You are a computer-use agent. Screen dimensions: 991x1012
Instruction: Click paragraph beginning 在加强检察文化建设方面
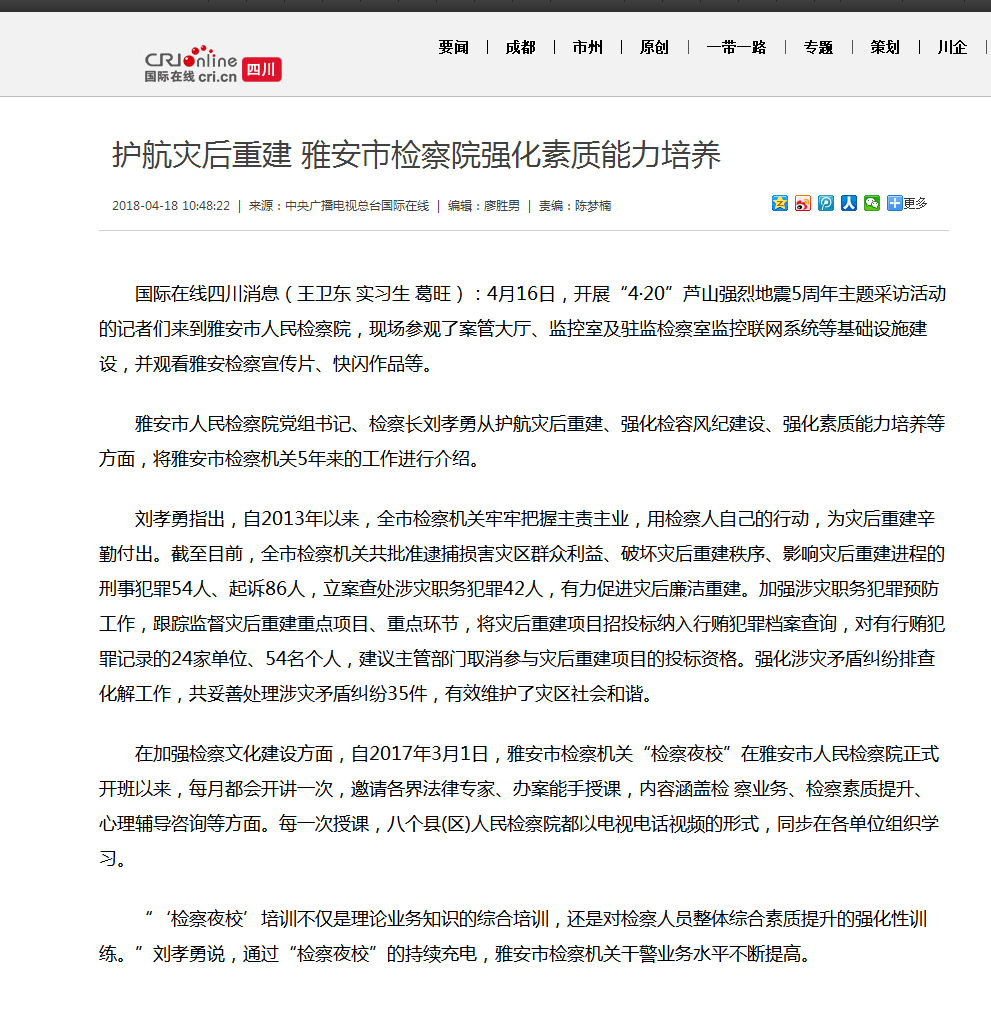[520, 806]
